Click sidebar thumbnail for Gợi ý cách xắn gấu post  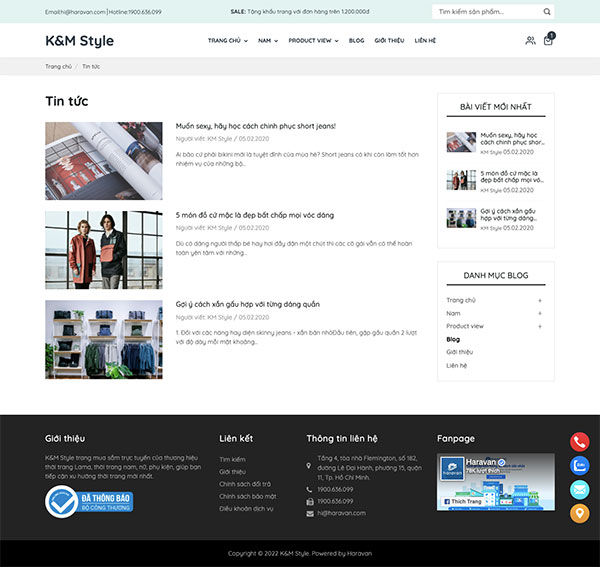click(461, 218)
